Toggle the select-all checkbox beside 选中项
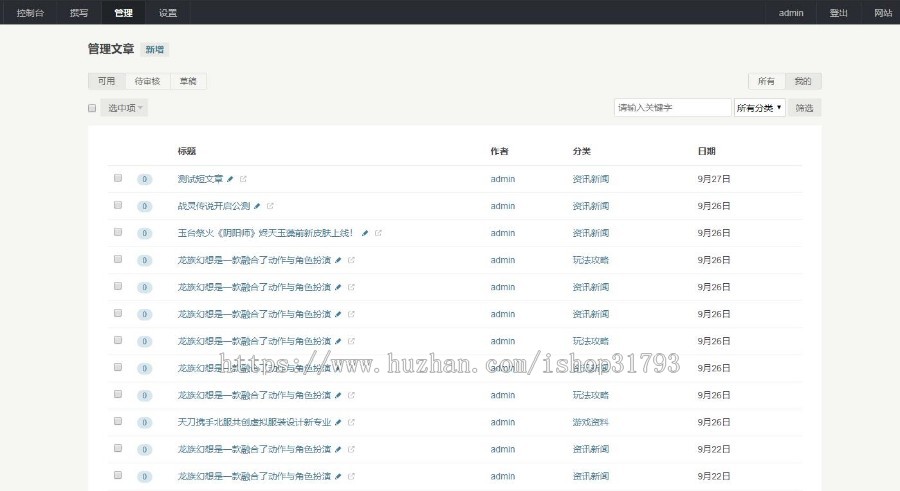Viewport: 900px width, 491px height. tap(92, 108)
